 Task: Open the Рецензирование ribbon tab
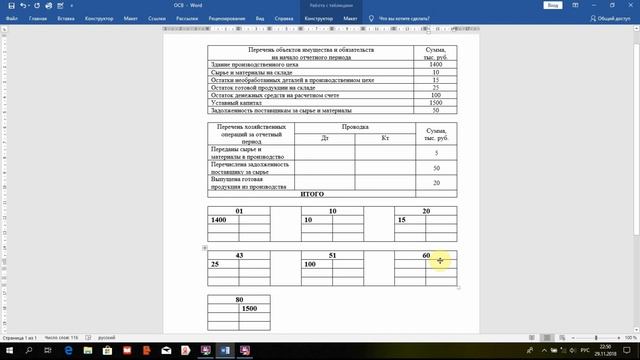pos(227,18)
